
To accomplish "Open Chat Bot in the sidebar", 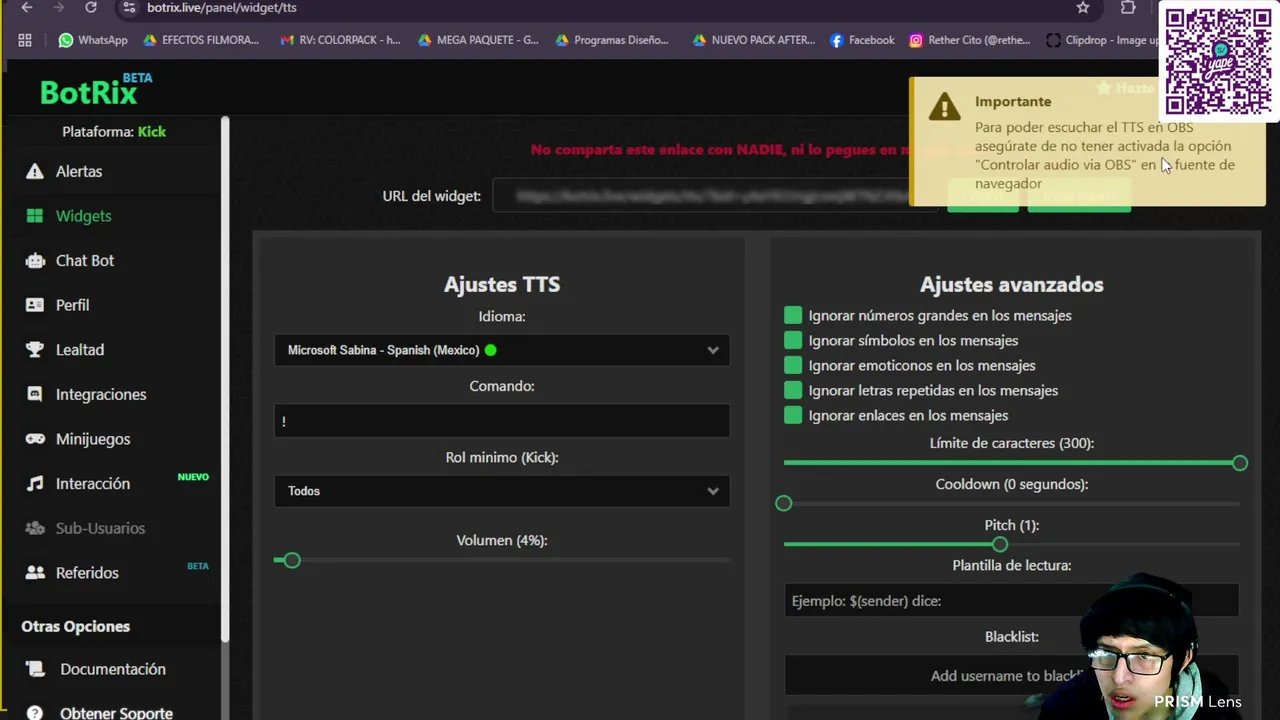I will [85, 260].
